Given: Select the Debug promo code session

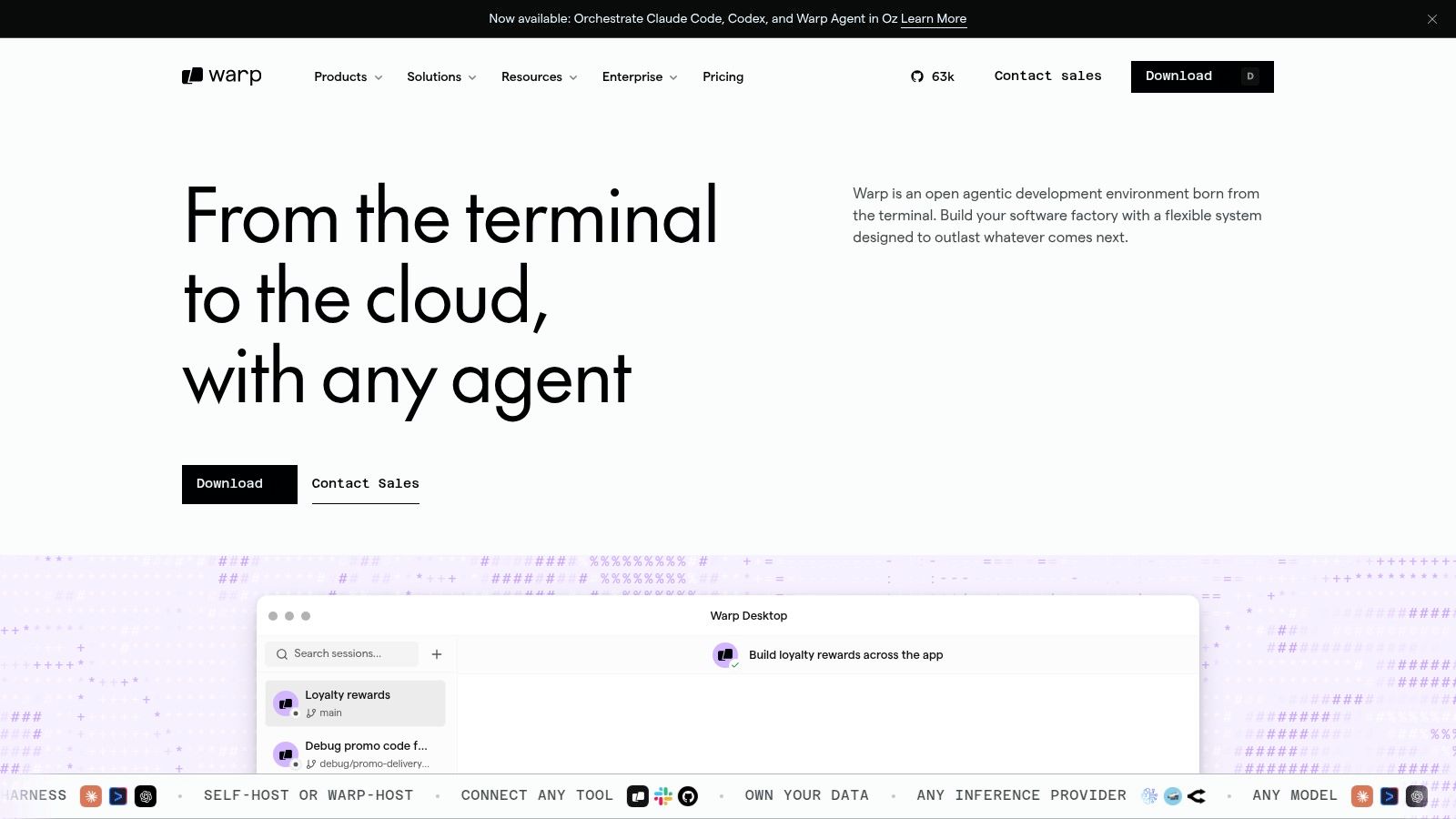Looking at the screenshot, I should [355, 754].
